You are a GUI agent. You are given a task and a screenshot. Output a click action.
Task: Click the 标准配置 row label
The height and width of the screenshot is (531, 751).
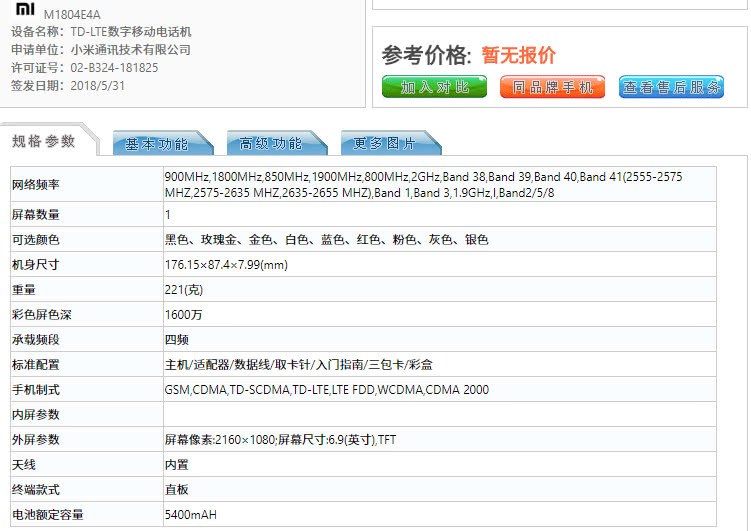click(35, 364)
